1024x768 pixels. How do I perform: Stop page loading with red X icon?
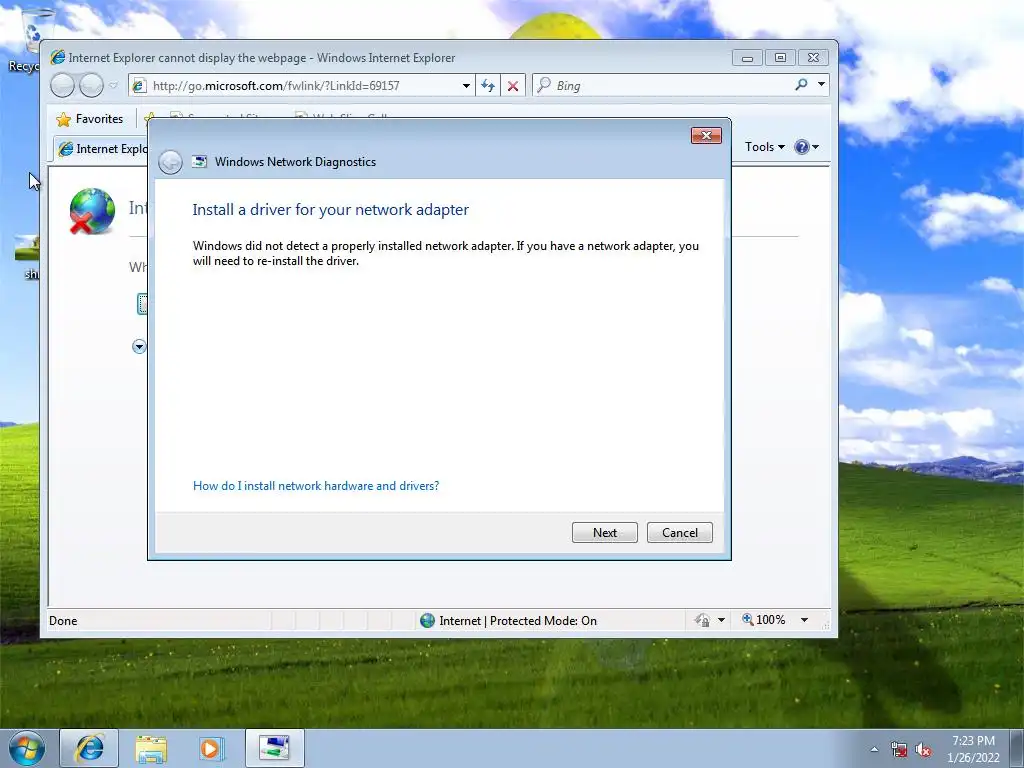[x=513, y=86]
